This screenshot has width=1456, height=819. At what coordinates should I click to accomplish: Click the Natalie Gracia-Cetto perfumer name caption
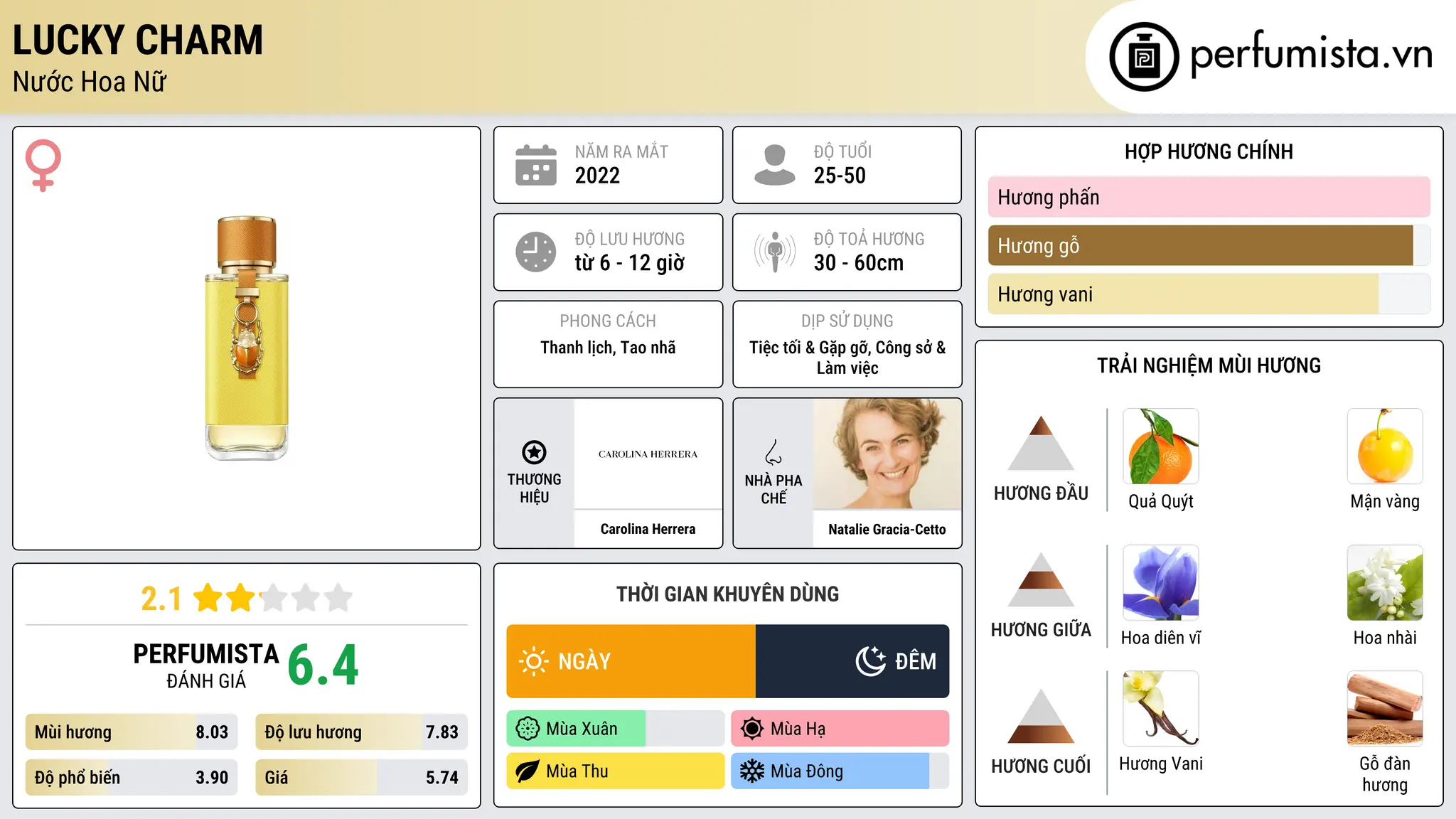(887, 529)
